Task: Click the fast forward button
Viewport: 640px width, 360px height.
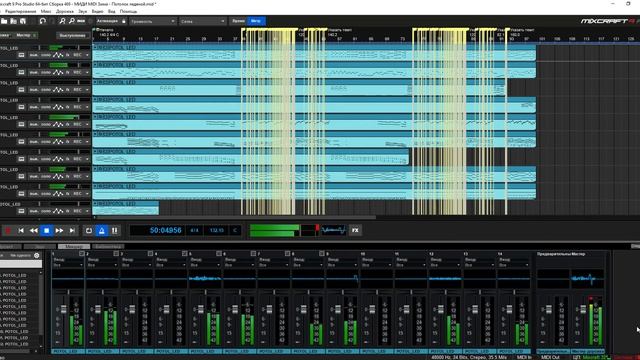Action: coord(59,231)
